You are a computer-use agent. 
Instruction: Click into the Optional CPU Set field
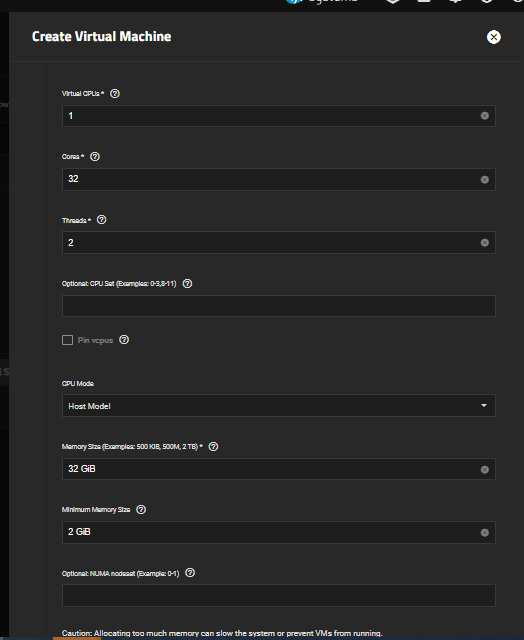(x=279, y=306)
